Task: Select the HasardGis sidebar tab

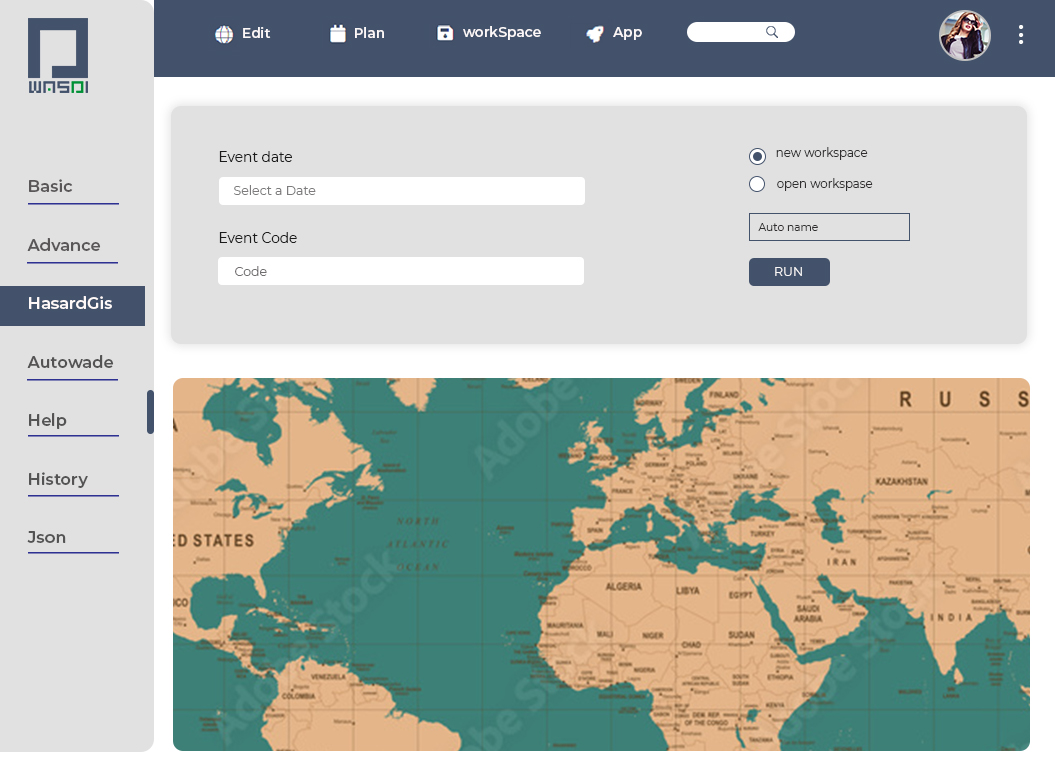Action: tap(72, 306)
